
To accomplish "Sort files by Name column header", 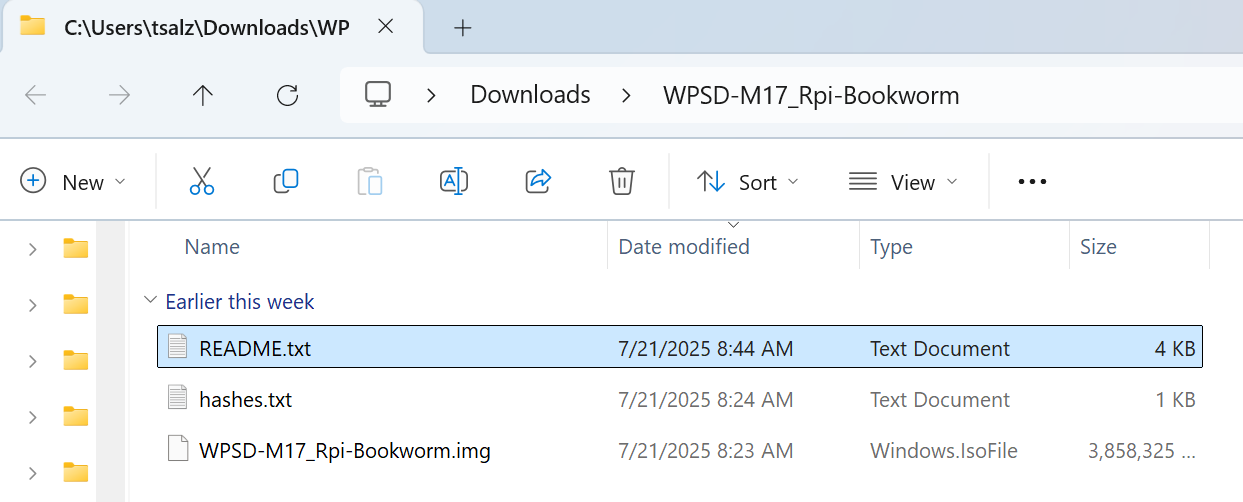I will (x=212, y=247).
